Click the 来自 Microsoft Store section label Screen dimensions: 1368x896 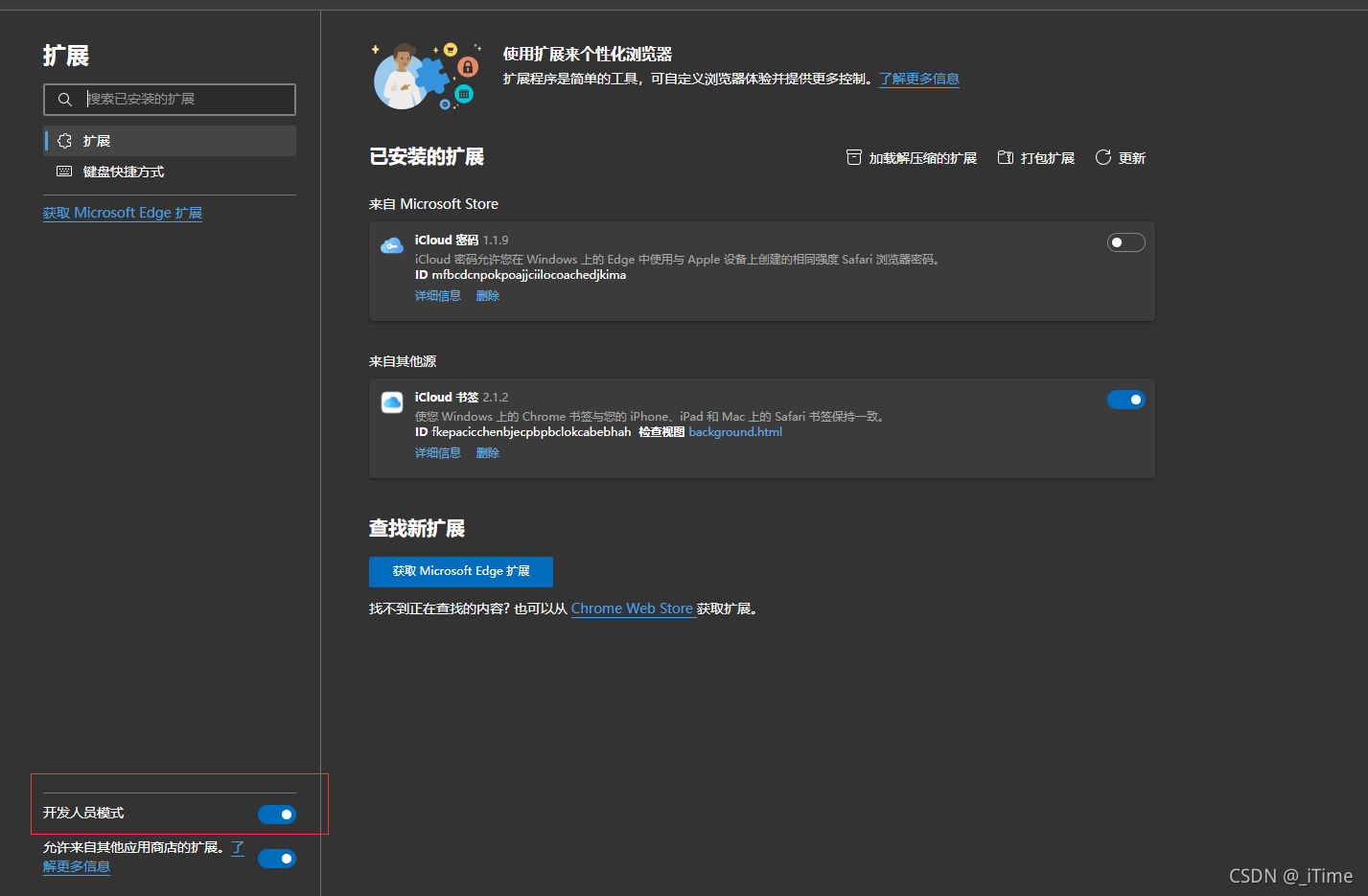(x=433, y=204)
